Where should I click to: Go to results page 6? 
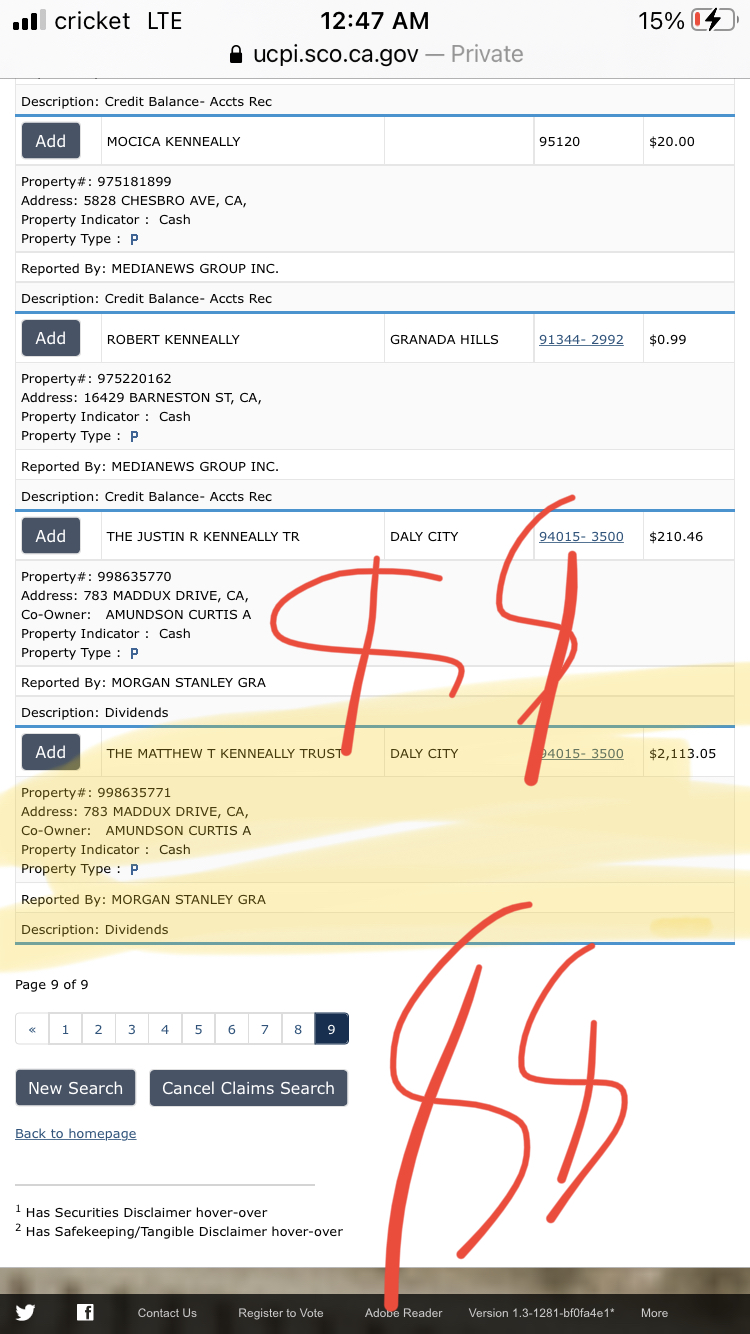[x=231, y=1029]
